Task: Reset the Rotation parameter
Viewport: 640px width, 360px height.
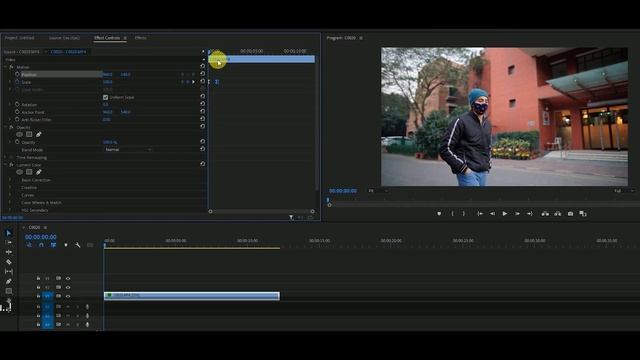Action: coord(202,104)
